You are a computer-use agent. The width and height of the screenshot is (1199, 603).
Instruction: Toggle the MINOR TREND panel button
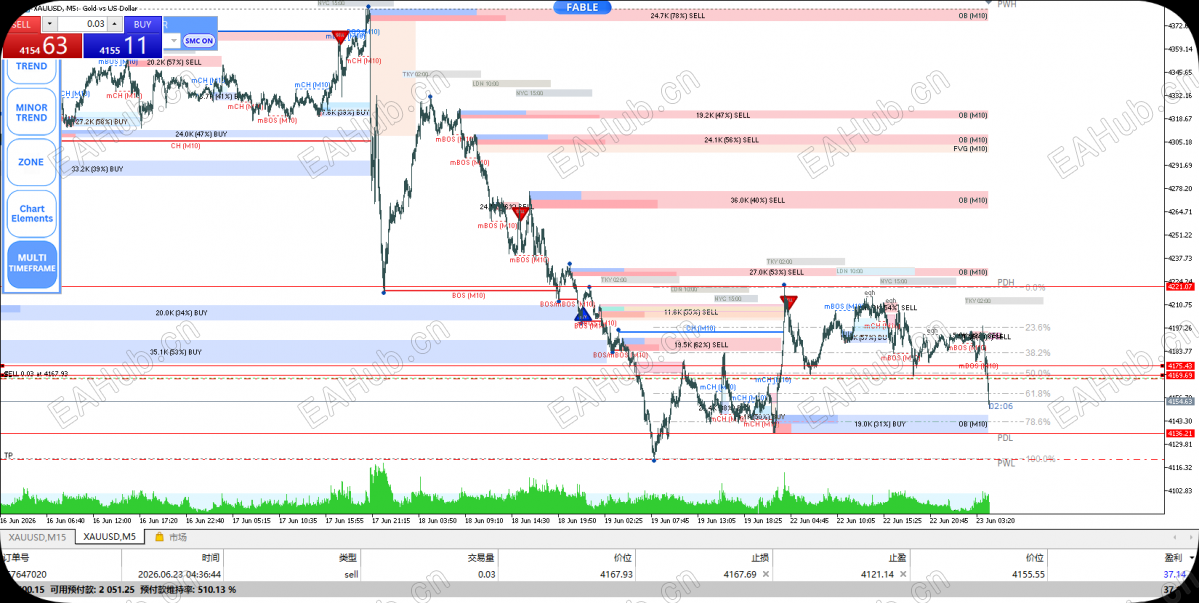(31, 112)
